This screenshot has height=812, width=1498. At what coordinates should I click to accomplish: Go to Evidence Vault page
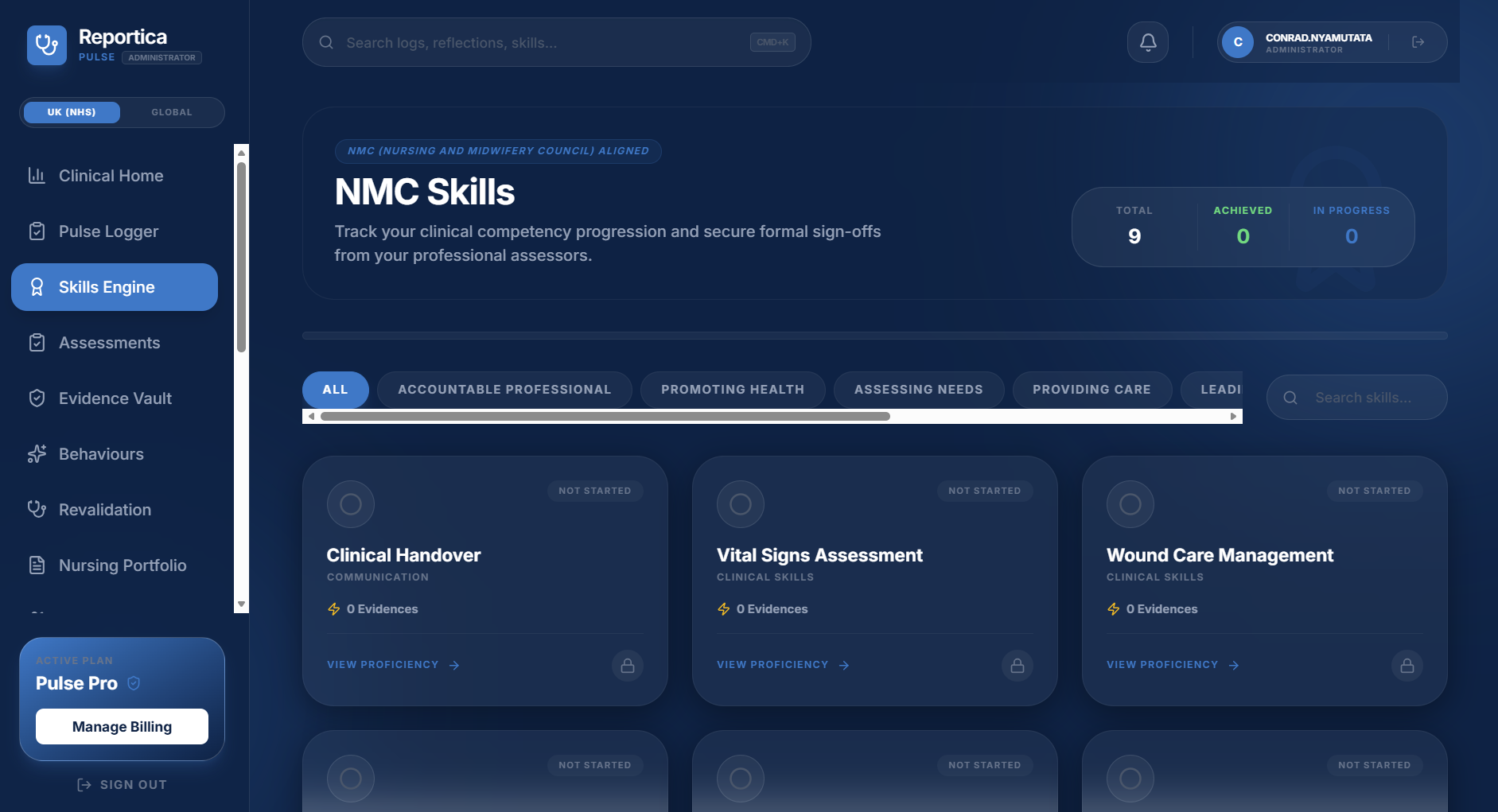click(x=115, y=398)
